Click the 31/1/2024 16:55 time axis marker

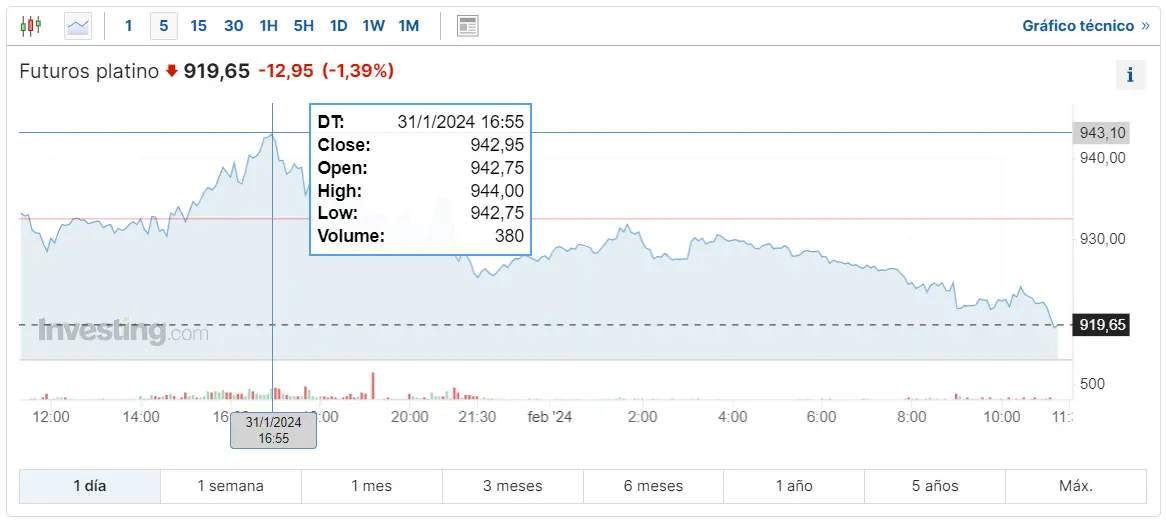273,430
